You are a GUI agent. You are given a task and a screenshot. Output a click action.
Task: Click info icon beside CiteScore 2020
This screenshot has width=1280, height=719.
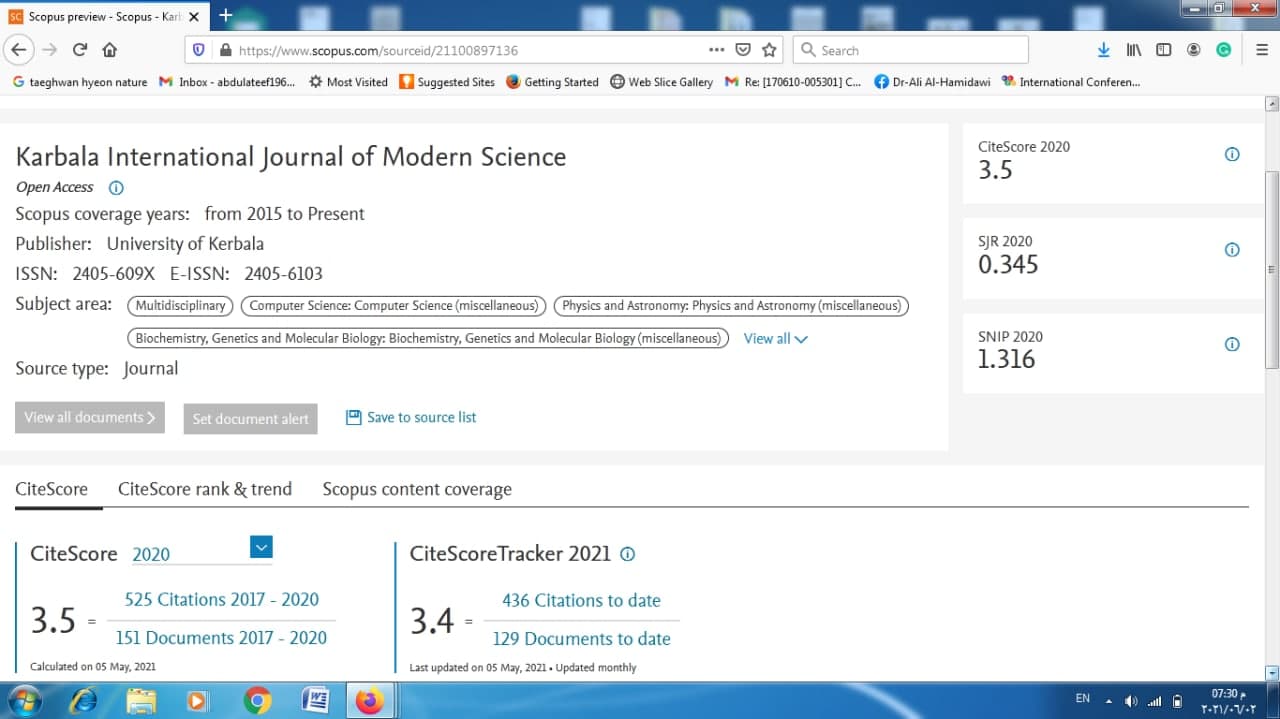click(1232, 154)
